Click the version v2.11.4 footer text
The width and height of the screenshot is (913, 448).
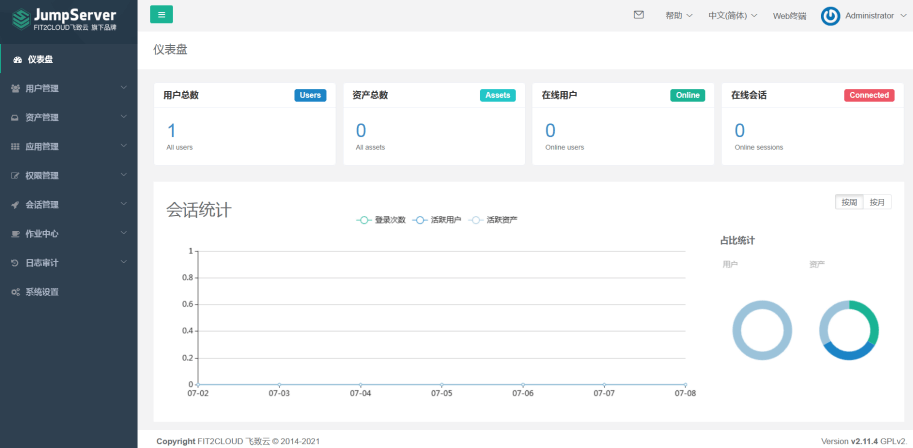point(864,441)
